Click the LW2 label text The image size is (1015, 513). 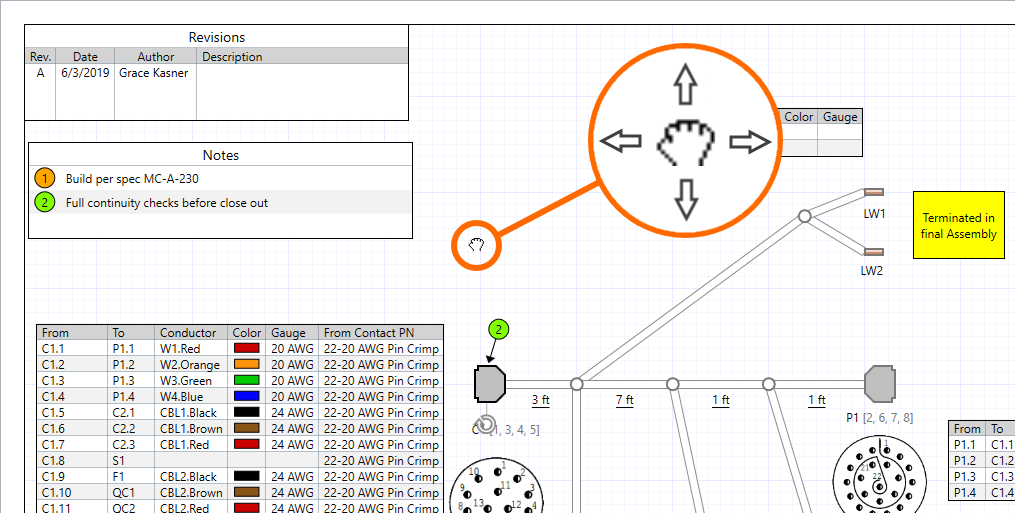[871, 271]
